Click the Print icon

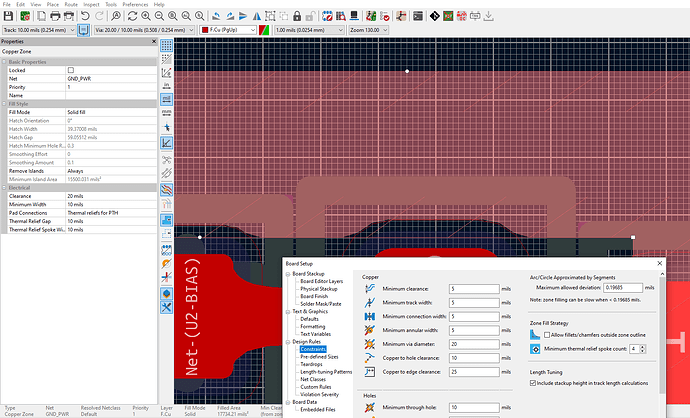[55, 16]
